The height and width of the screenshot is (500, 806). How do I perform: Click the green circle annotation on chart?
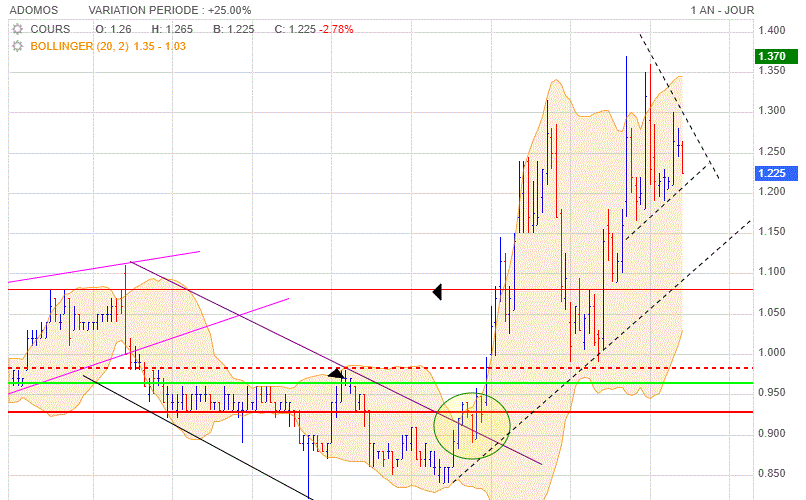472,425
